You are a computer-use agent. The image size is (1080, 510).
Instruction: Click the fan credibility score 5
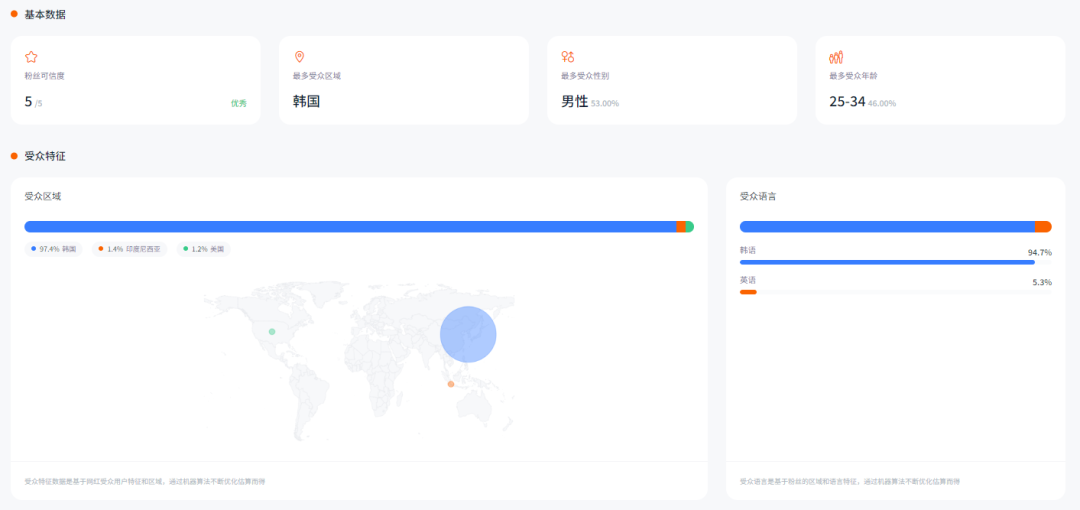pos(28,102)
